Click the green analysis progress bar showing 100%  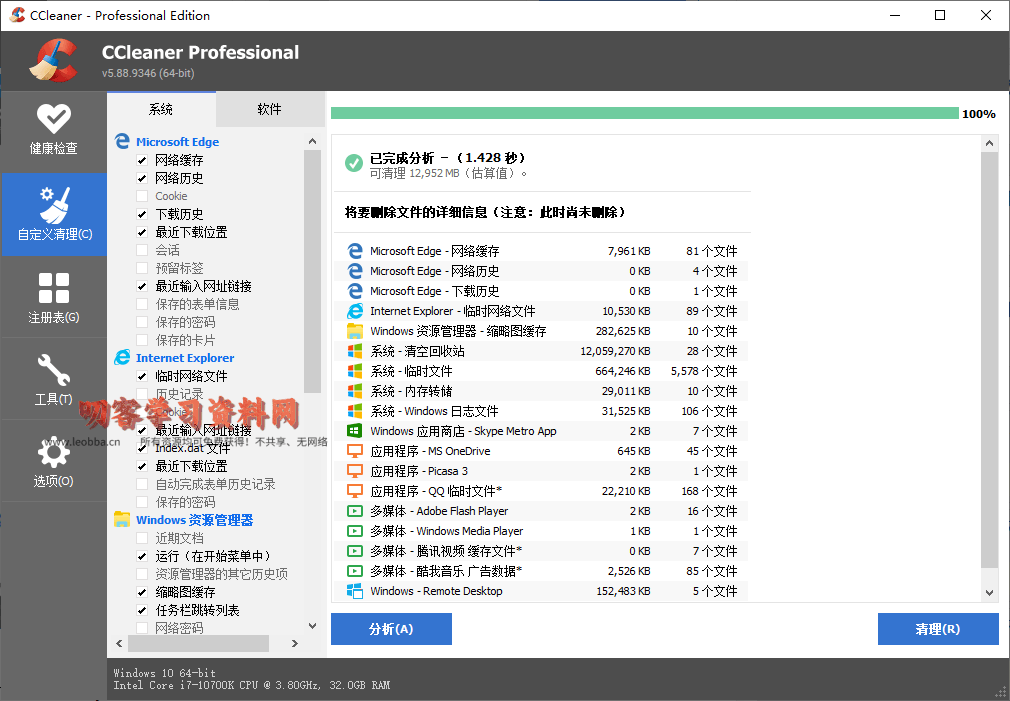640,113
